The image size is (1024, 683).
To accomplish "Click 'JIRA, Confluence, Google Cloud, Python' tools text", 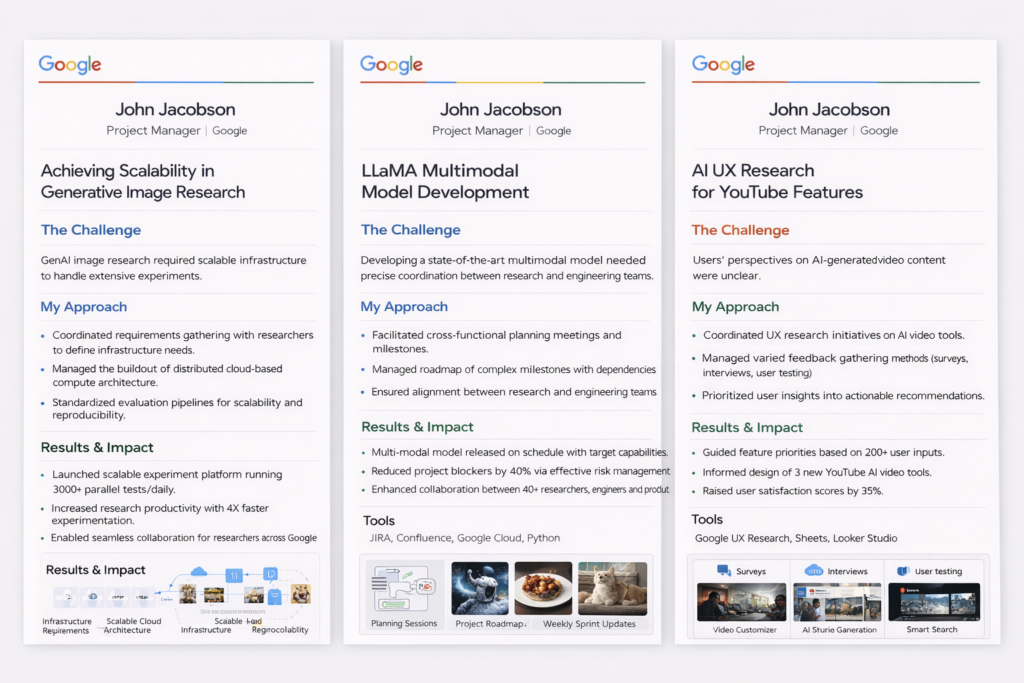I will [x=461, y=538].
